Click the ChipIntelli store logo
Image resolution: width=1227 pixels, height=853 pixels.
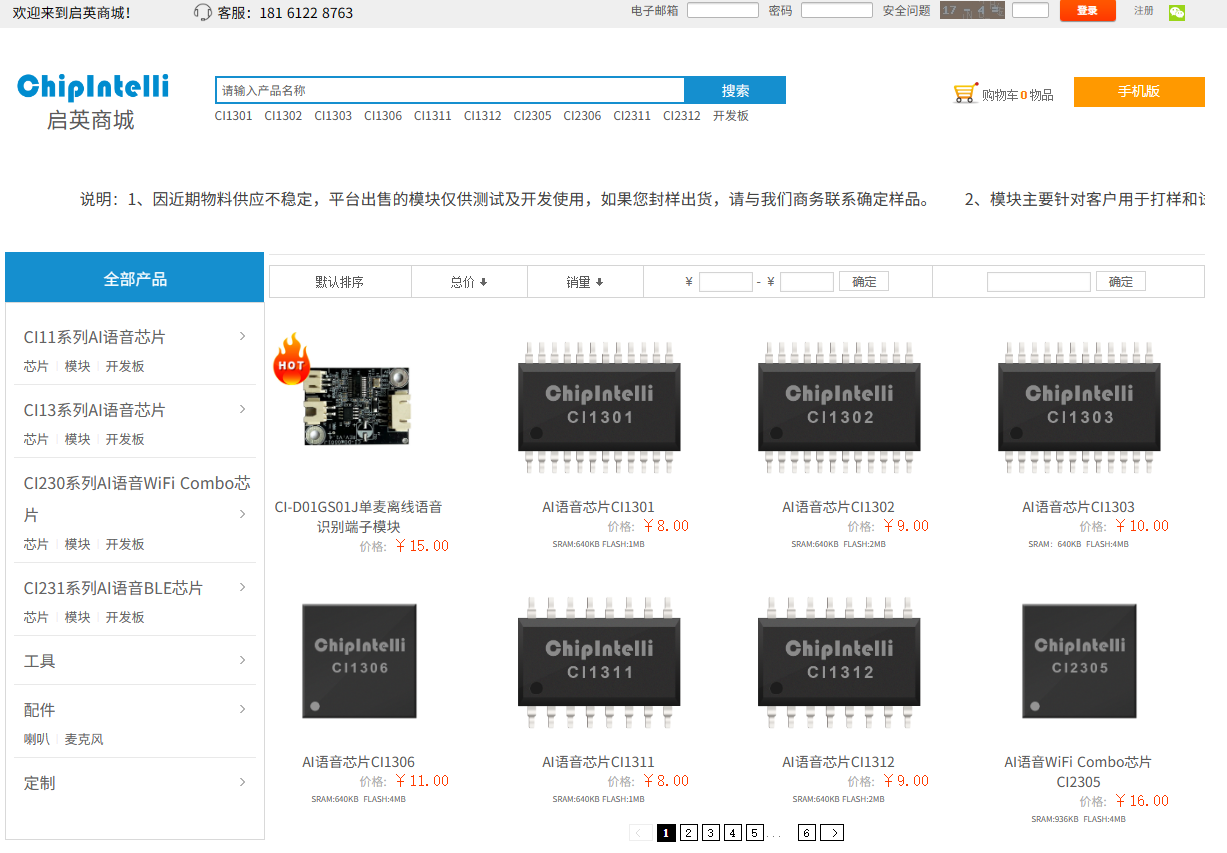click(x=93, y=101)
